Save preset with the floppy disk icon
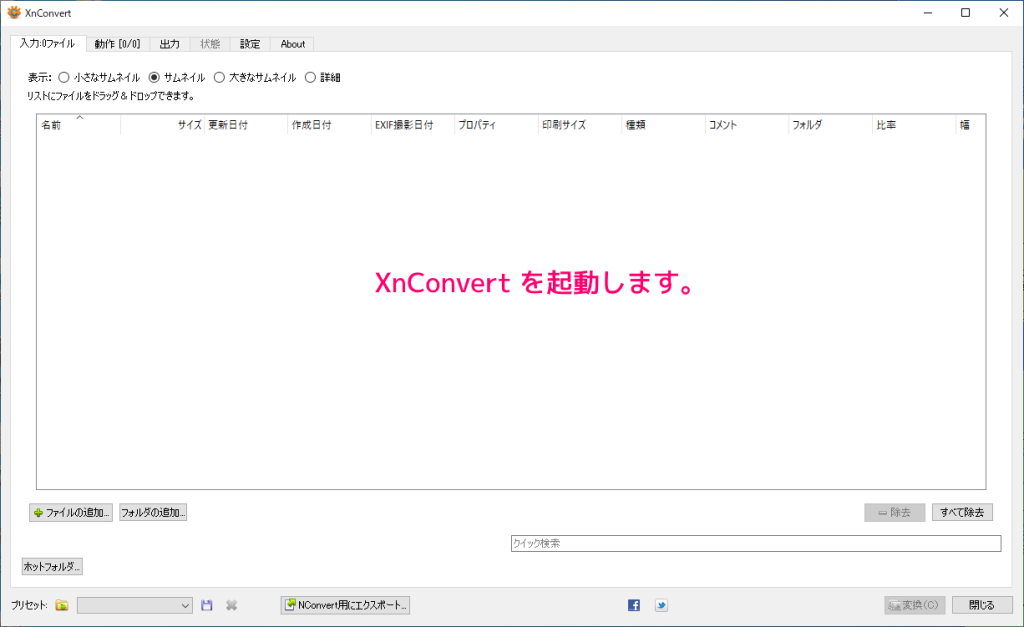The width and height of the screenshot is (1024, 627). coord(207,605)
